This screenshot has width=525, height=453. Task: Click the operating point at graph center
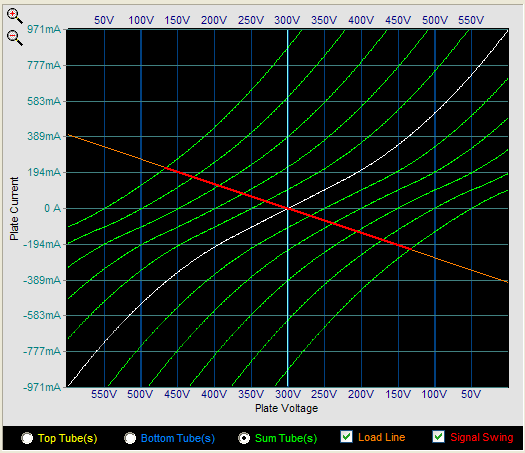click(288, 209)
